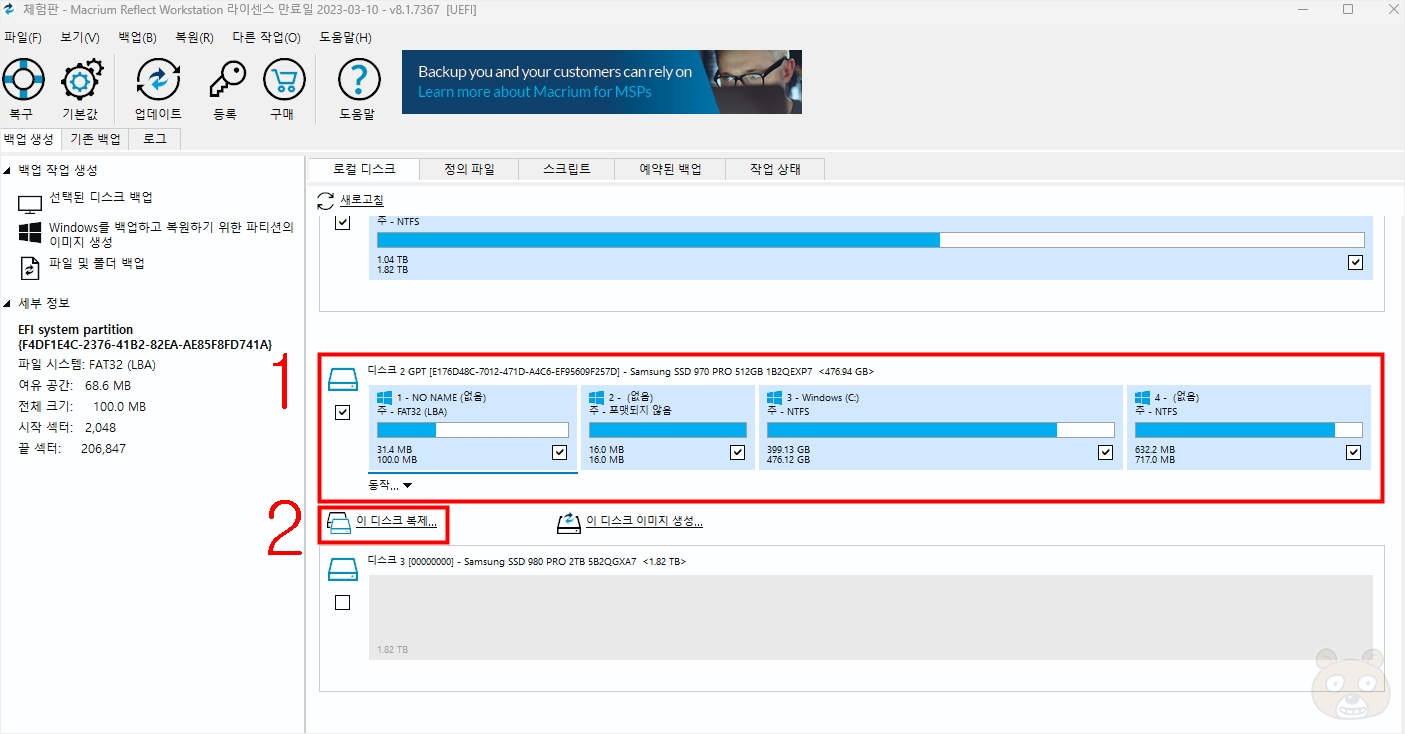Screen dimensions: 1405x734
Task: Open the 정의 파일 tab
Action: pos(469,169)
